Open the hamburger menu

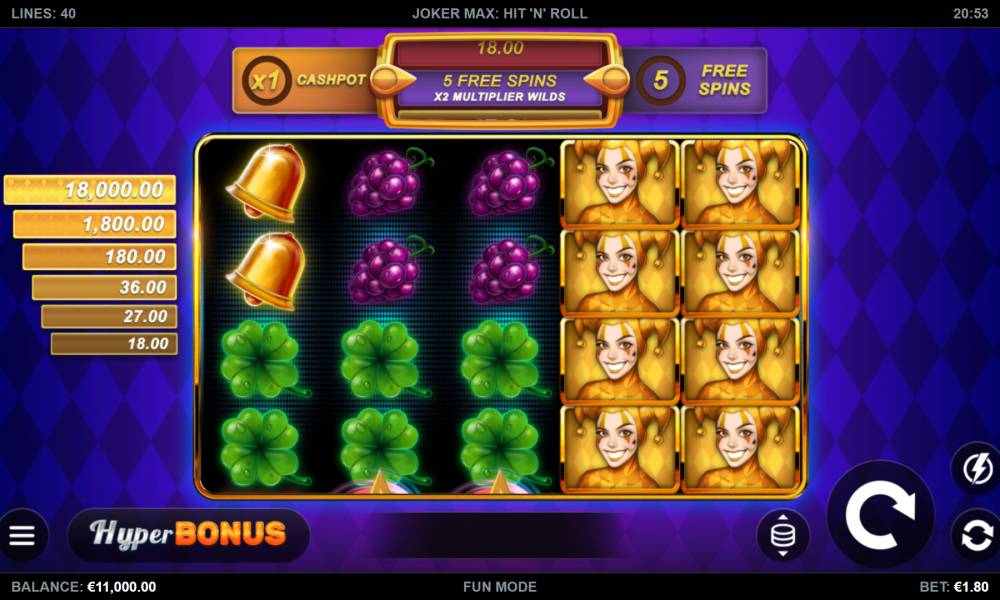tap(22, 535)
